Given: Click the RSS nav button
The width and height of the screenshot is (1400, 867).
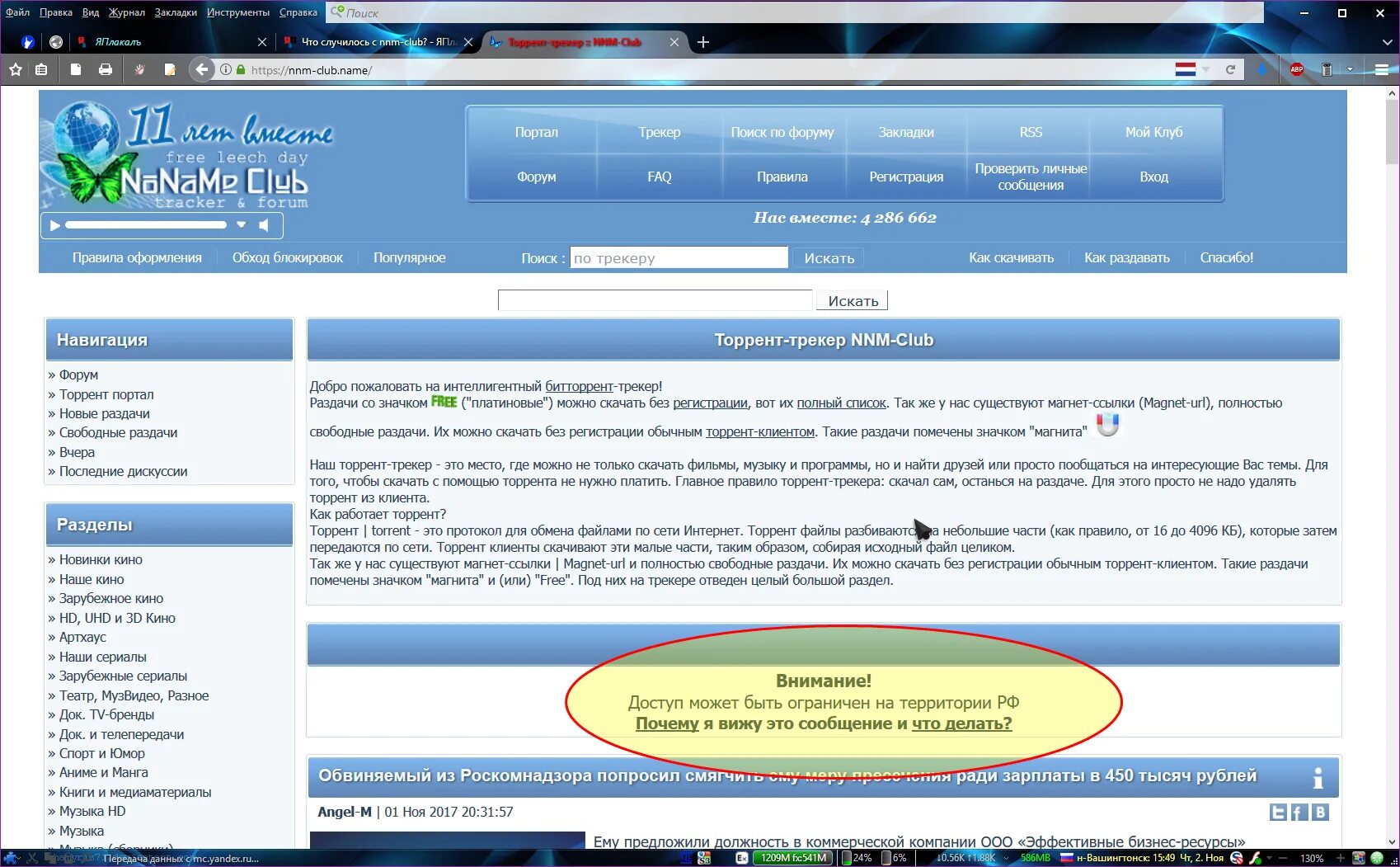Looking at the screenshot, I should pyautogui.click(x=1031, y=132).
